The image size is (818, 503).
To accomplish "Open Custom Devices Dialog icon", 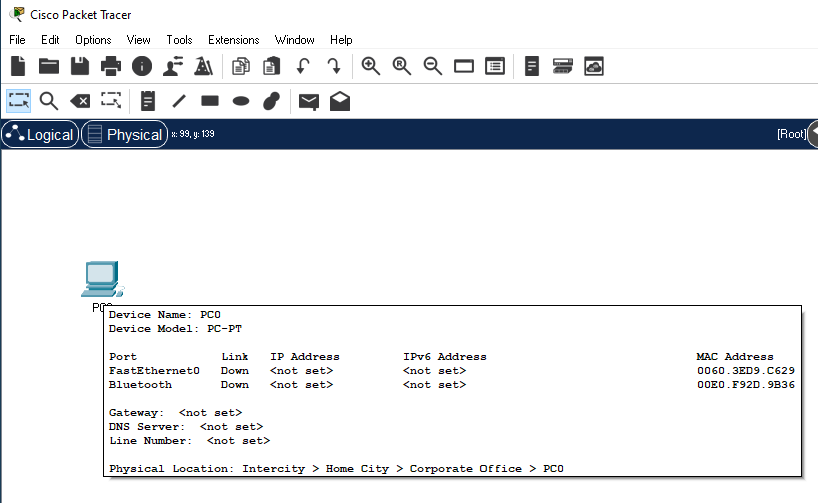I will click(x=495, y=66).
